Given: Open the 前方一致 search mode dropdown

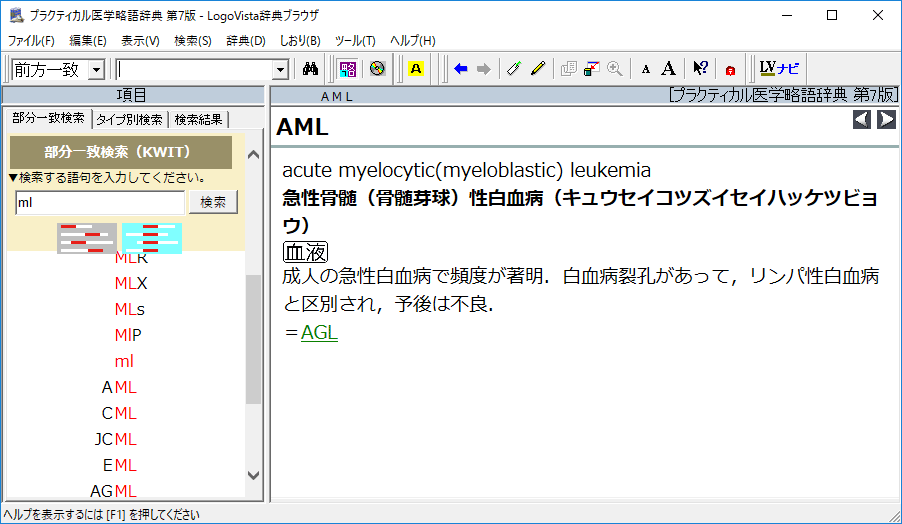Looking at the screenshot, I should [x=97, y=70].
